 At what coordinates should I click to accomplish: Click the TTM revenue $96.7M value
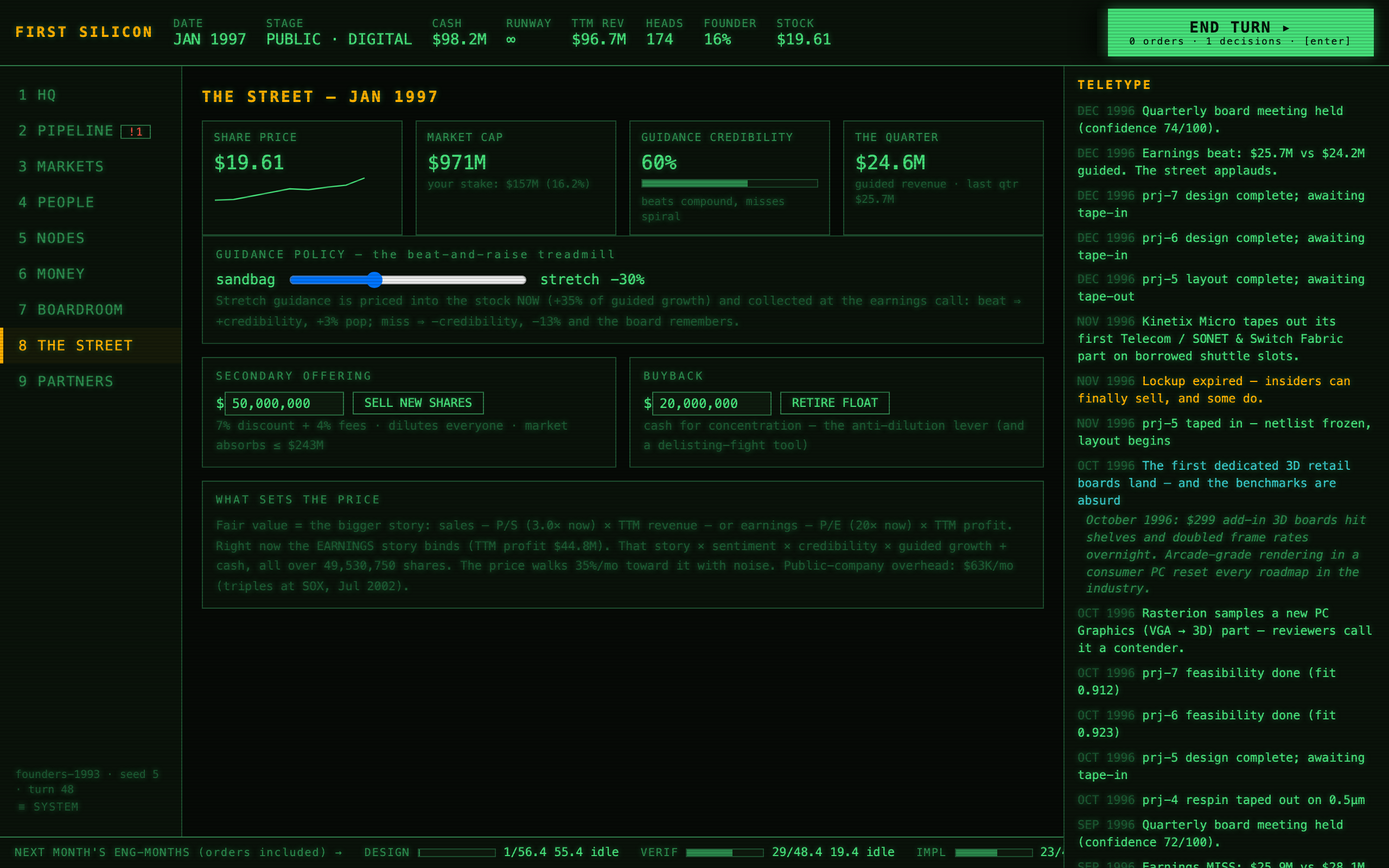point(598,39)
